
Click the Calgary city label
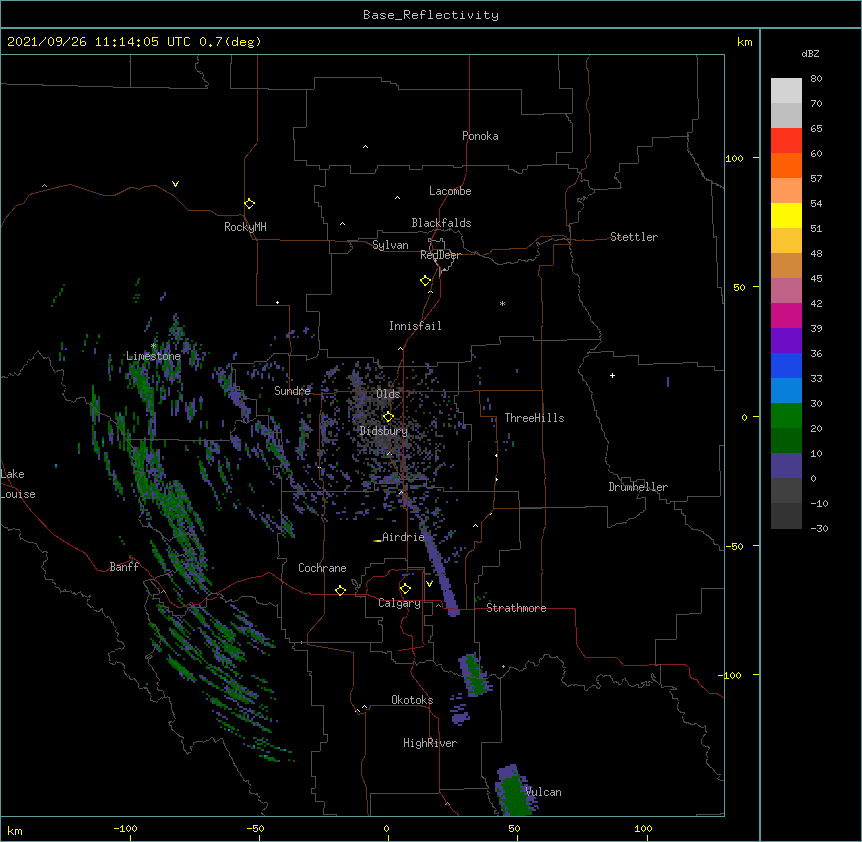[x=399, y=603]
